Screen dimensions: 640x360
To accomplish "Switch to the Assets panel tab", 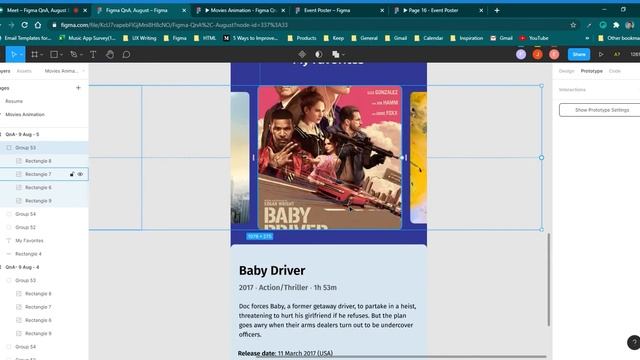I will point(24,71).
